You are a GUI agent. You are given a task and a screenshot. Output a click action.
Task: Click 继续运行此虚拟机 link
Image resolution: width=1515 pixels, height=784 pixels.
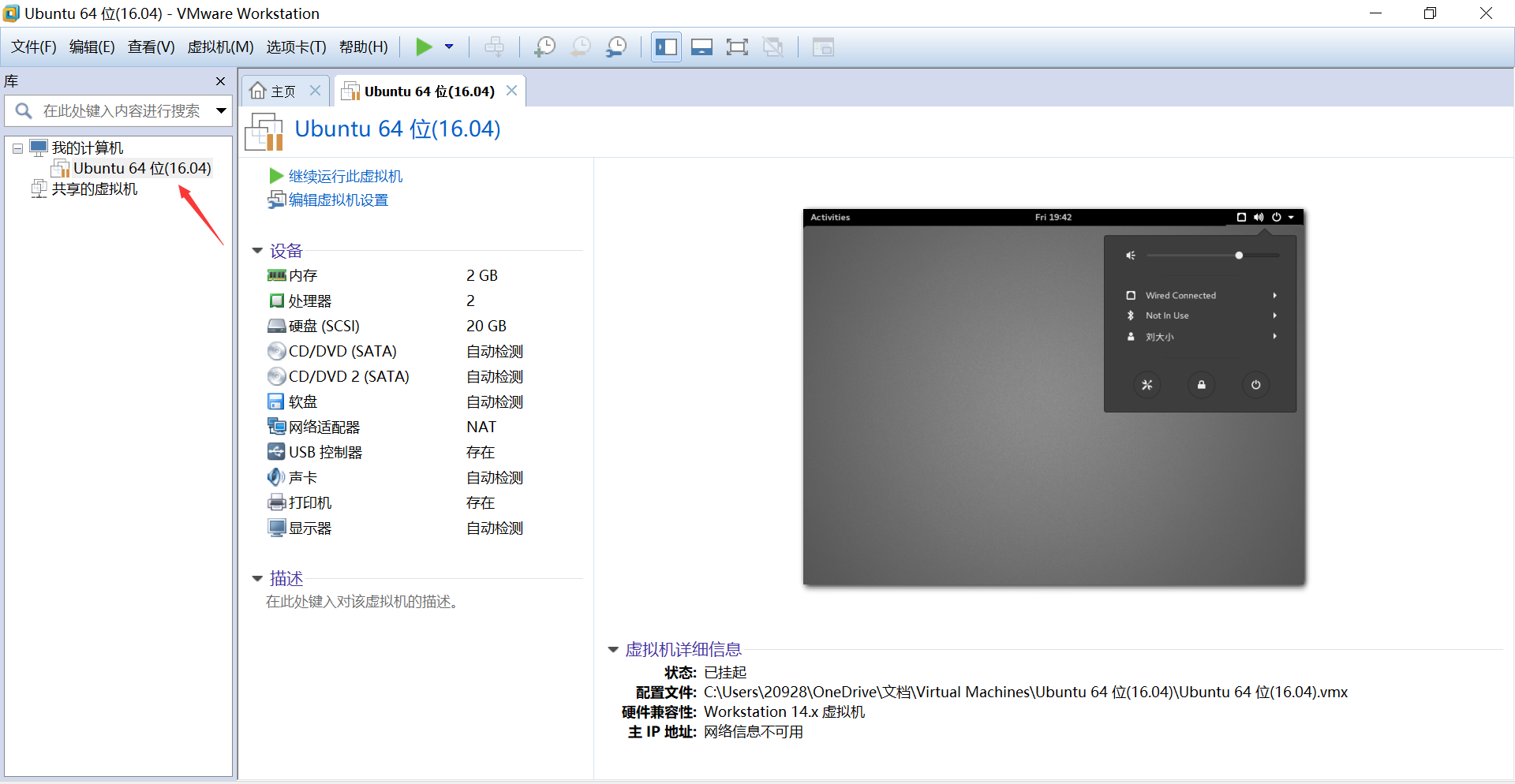coord(346,176)
